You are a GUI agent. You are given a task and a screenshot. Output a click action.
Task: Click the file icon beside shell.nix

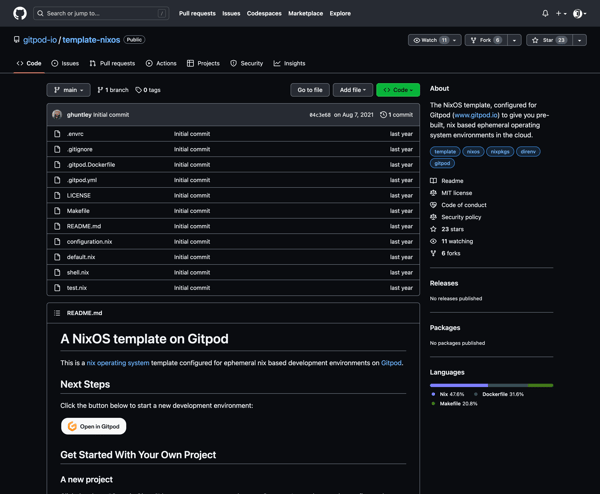click(57, 272)
